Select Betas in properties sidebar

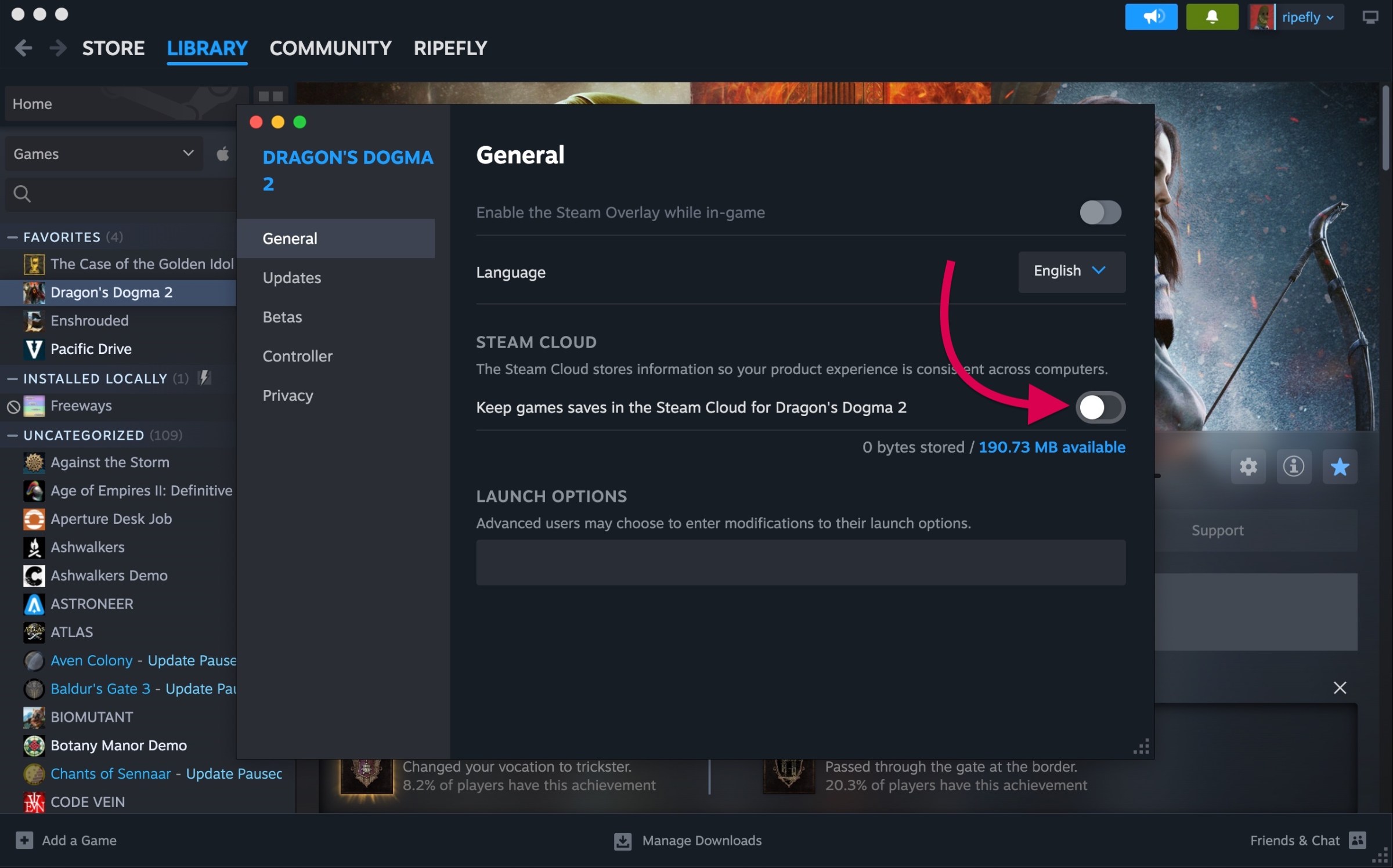tap(335, 317)
